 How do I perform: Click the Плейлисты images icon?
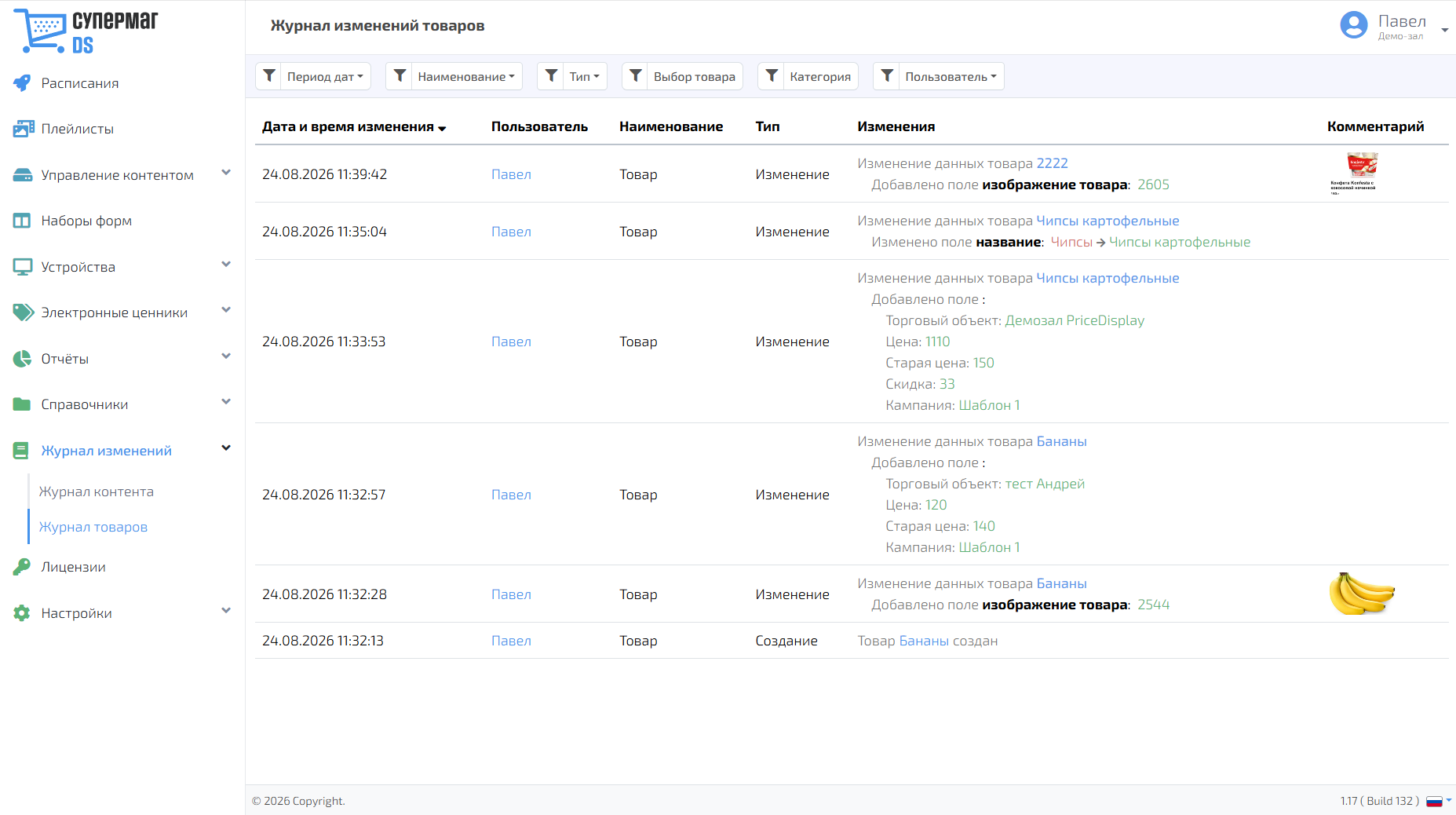tap(23, 129)
